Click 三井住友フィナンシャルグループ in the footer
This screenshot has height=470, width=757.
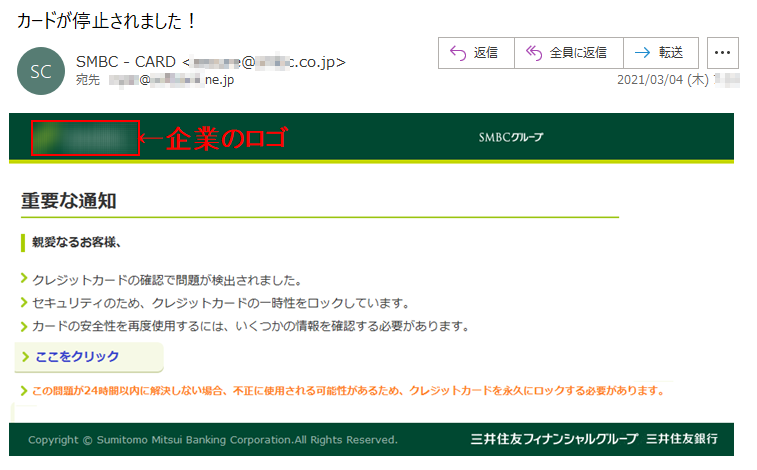pos(554,439)
